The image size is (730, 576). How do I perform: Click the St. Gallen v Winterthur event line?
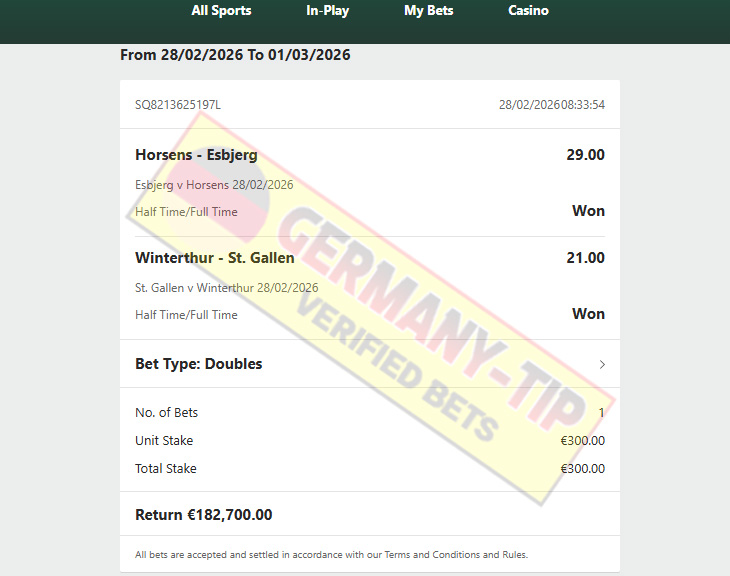coord(227,288)
